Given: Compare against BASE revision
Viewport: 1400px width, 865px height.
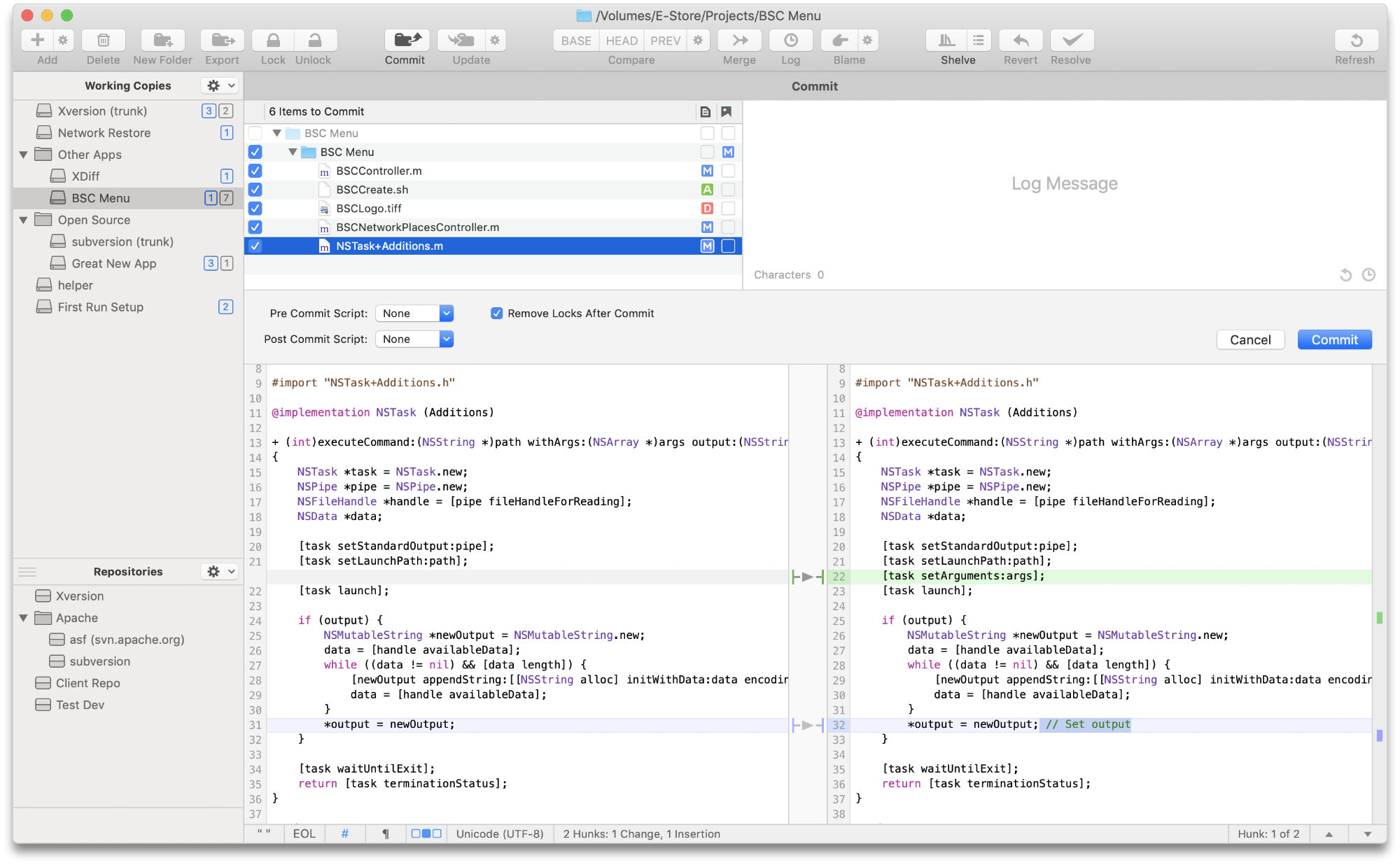Looking at the screenshot, I should click(576, 41).
